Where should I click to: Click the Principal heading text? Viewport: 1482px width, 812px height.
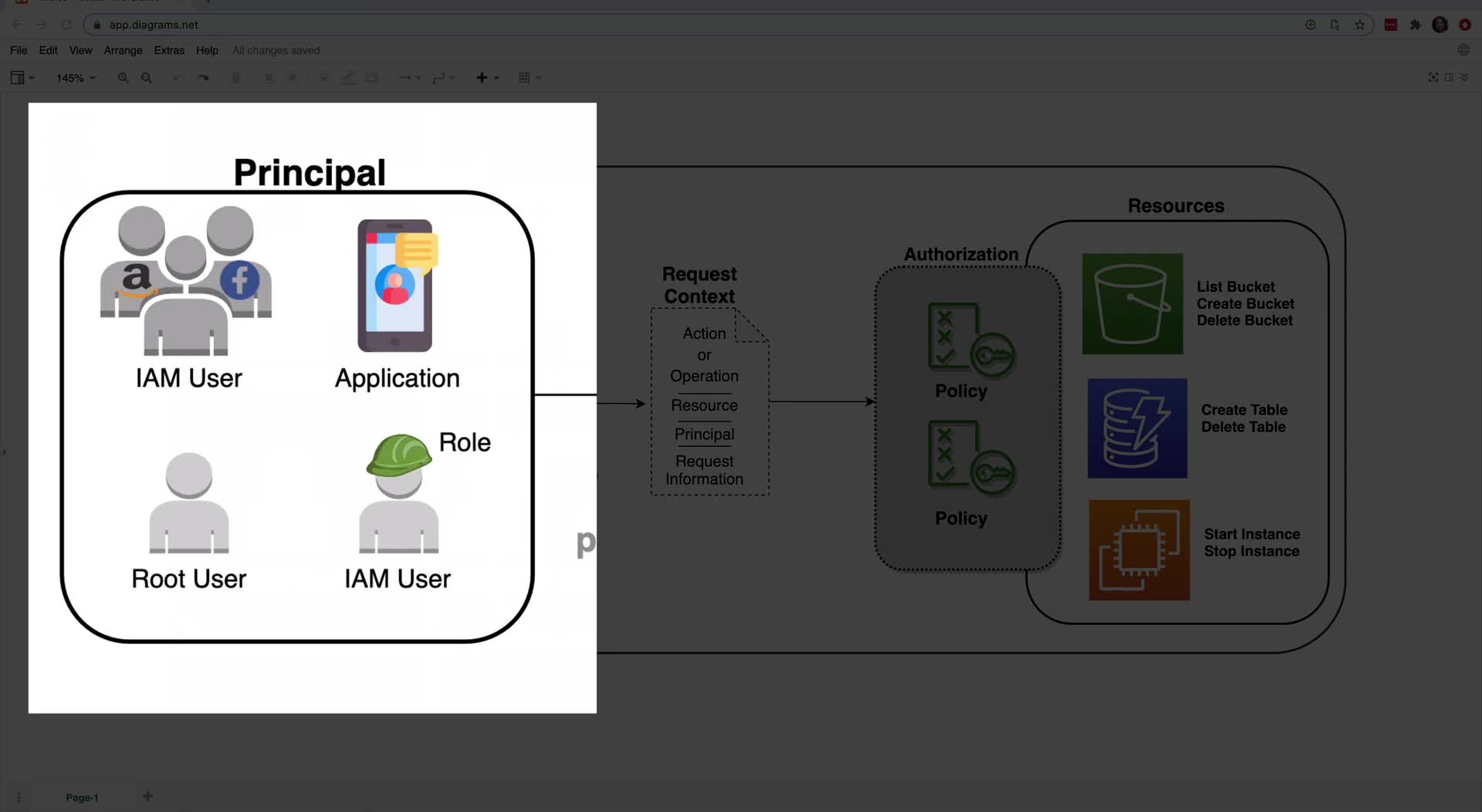point(310,172)
